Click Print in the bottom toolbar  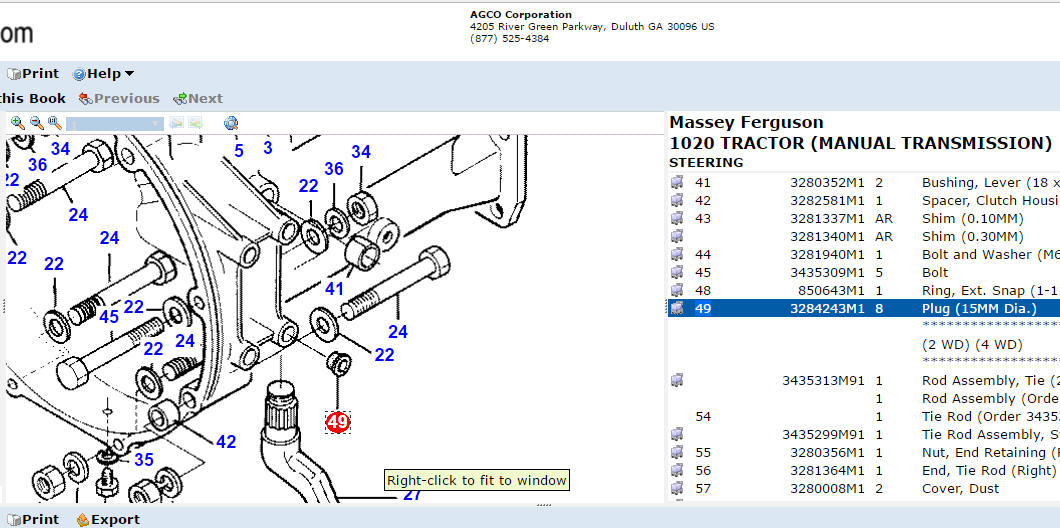click(33, 520)
